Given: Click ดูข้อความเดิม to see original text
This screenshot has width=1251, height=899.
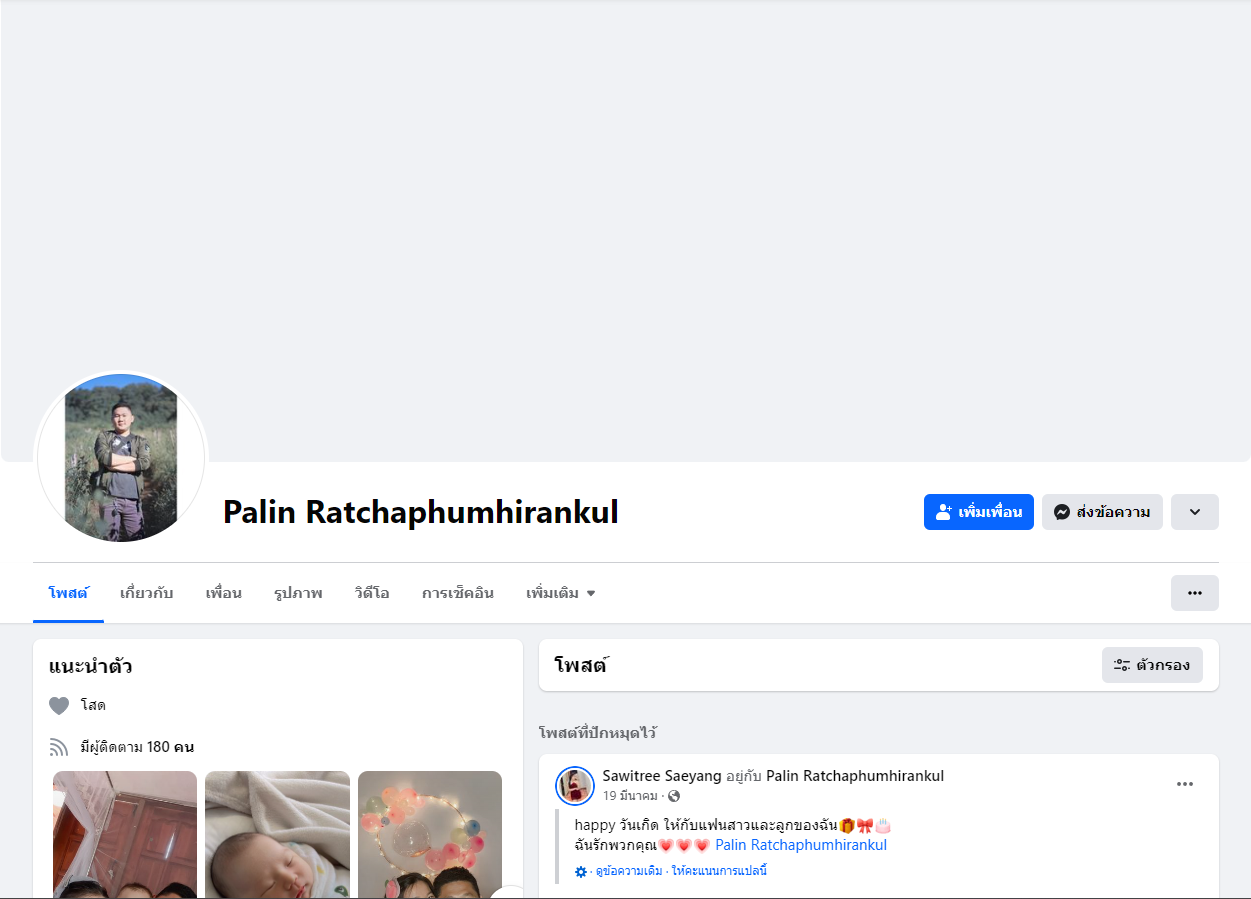Looking at the screenshot, I should [629, 871].
